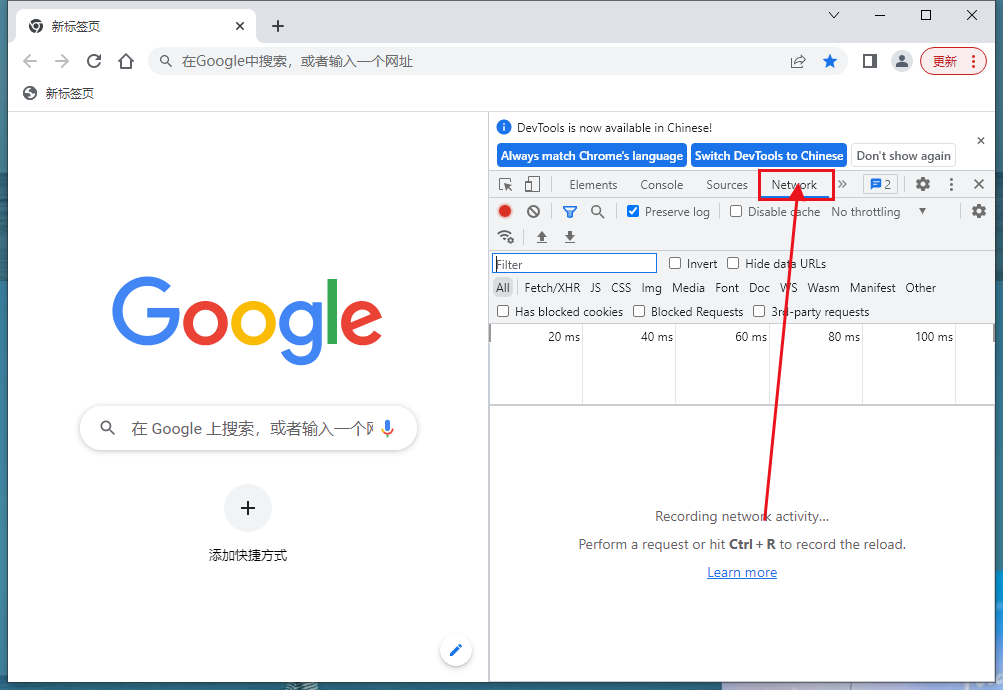The image size is (1003, 690).
Task: Open the No throttling dropdown
Action: [x=878, y=212]
